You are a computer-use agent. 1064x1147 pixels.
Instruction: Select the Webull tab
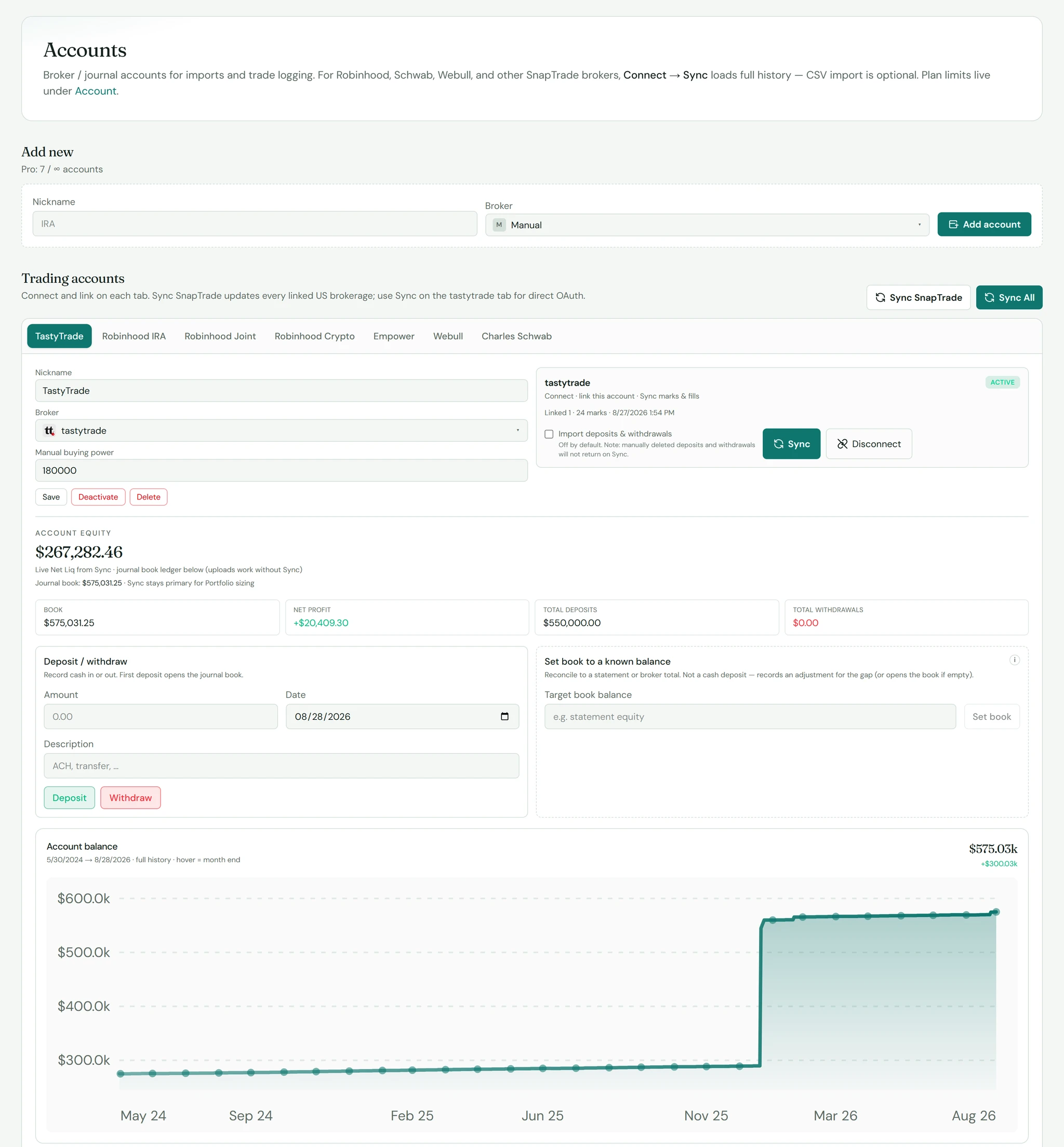(x=448, y=336)
